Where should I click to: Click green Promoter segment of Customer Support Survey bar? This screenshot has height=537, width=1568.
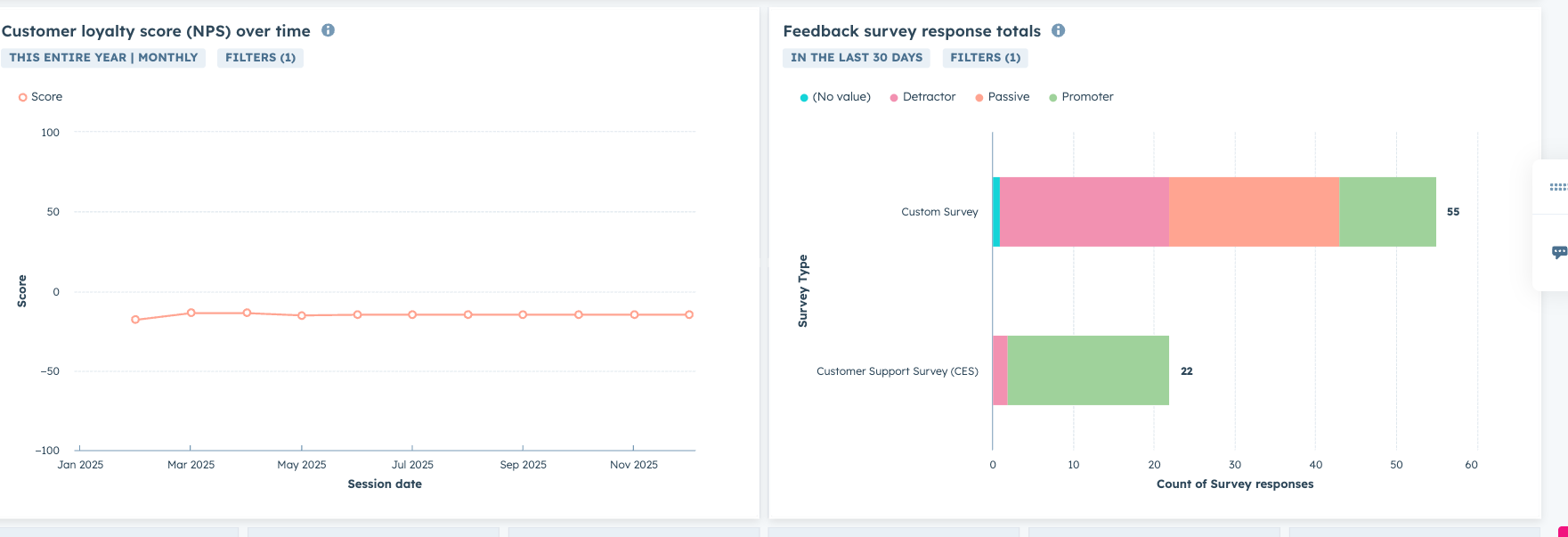(1087, 370)
